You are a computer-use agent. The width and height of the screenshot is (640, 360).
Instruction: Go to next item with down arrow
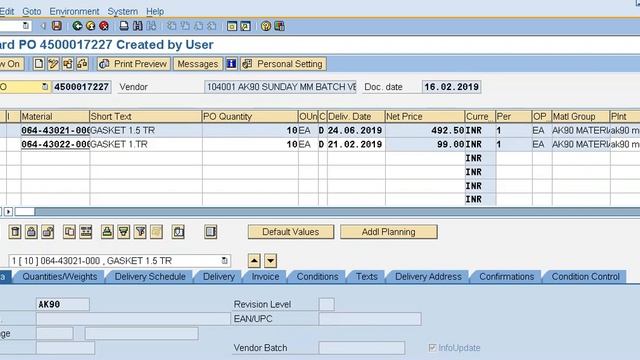(x=271, y=260)
